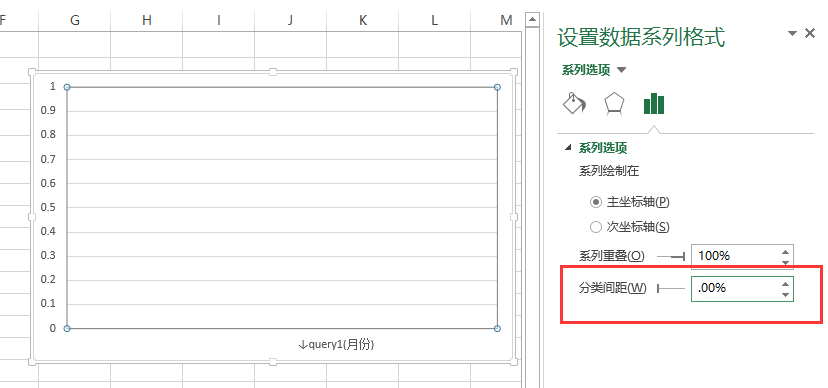Screen dimensions: 828x388
Task: Select the 次坐标轴 radio button
Action: tap(596, 227)
